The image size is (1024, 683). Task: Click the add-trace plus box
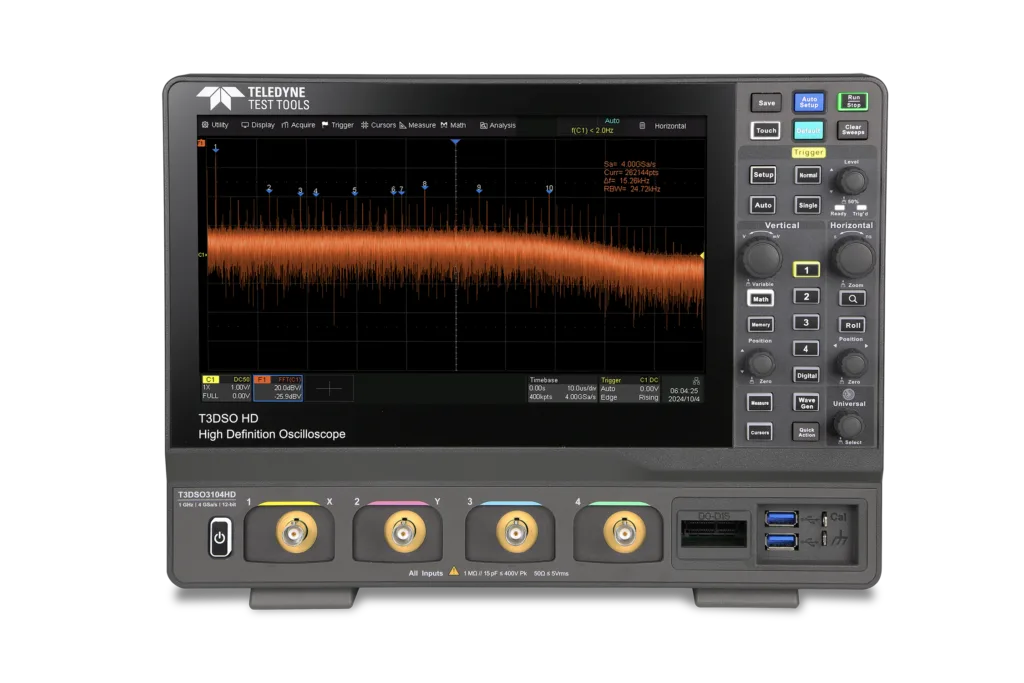(329, 387)
